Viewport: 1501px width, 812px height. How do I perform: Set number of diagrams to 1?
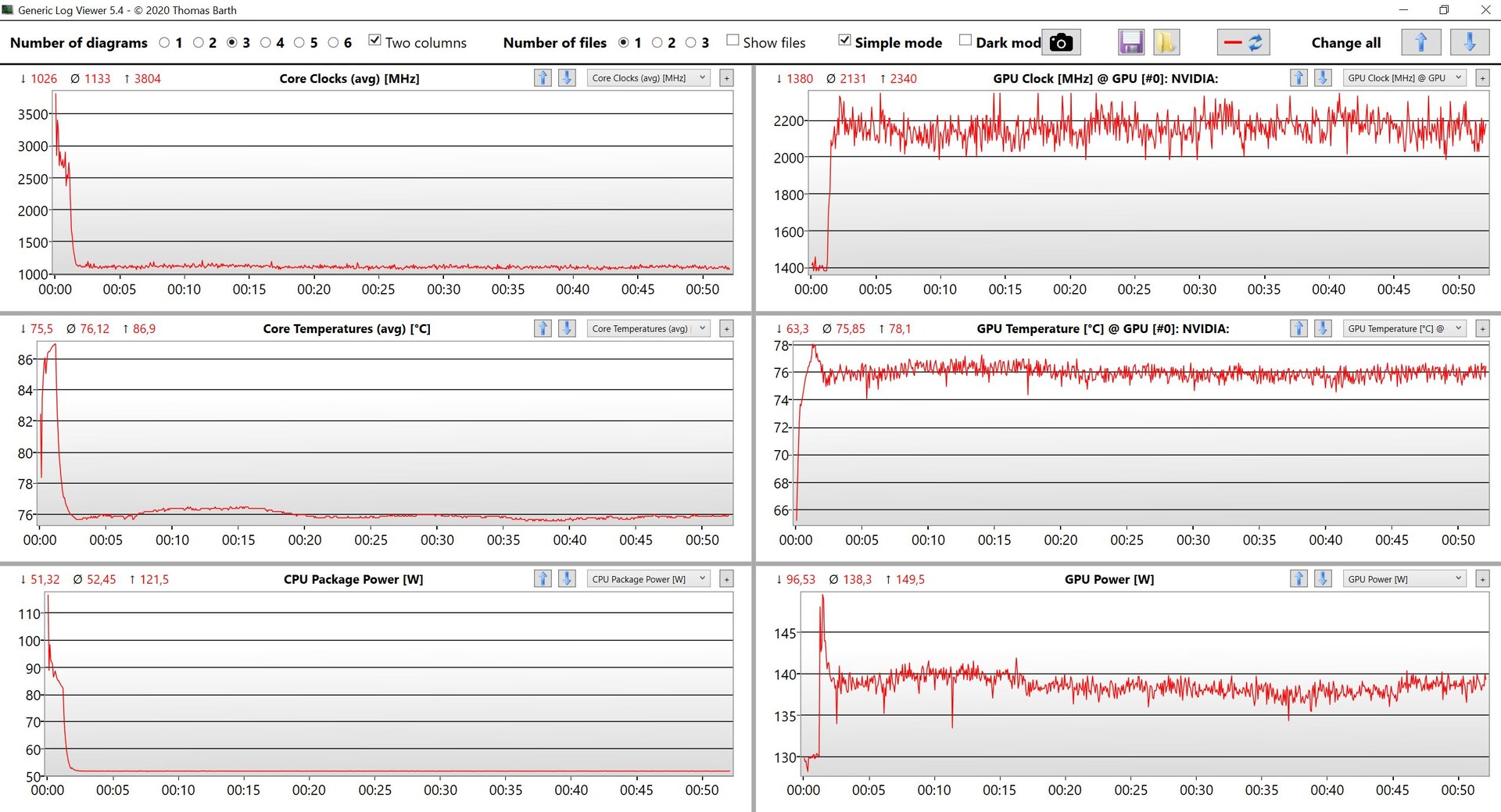[164, 42]
